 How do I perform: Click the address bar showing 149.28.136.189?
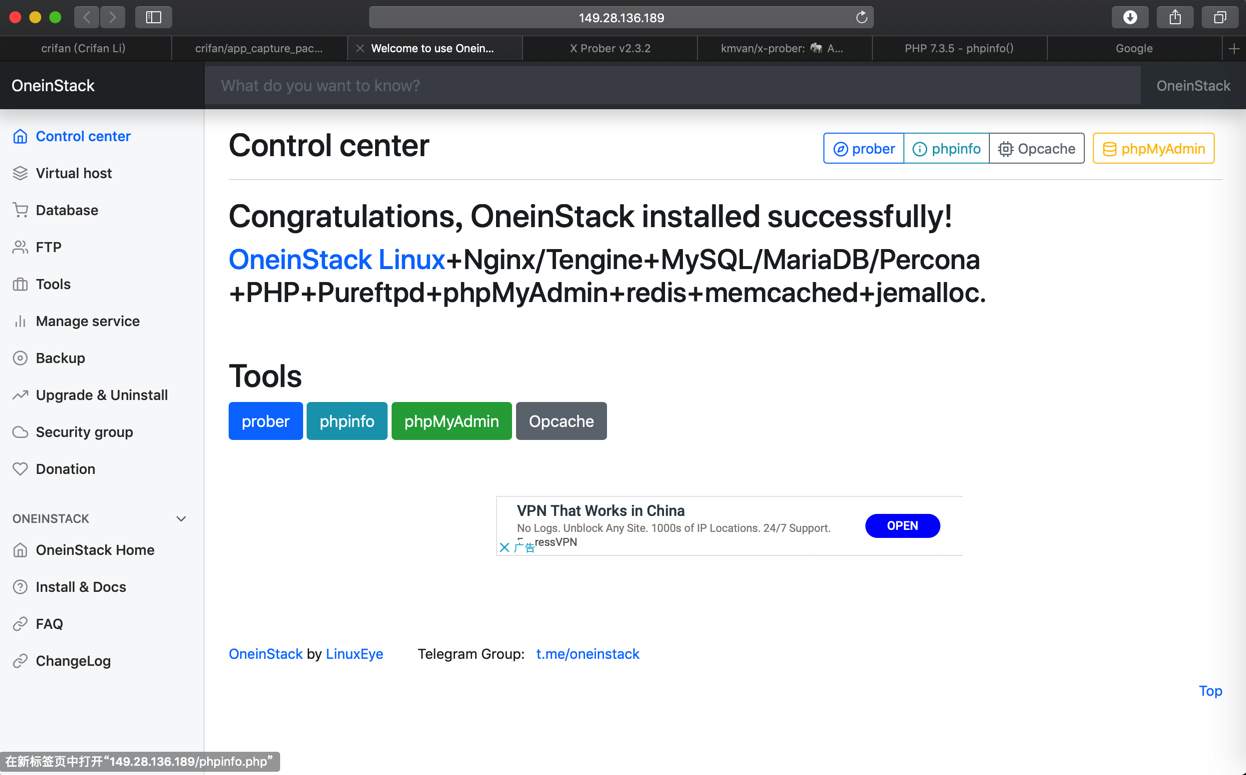pyautogui.click(x=621, y=17)
